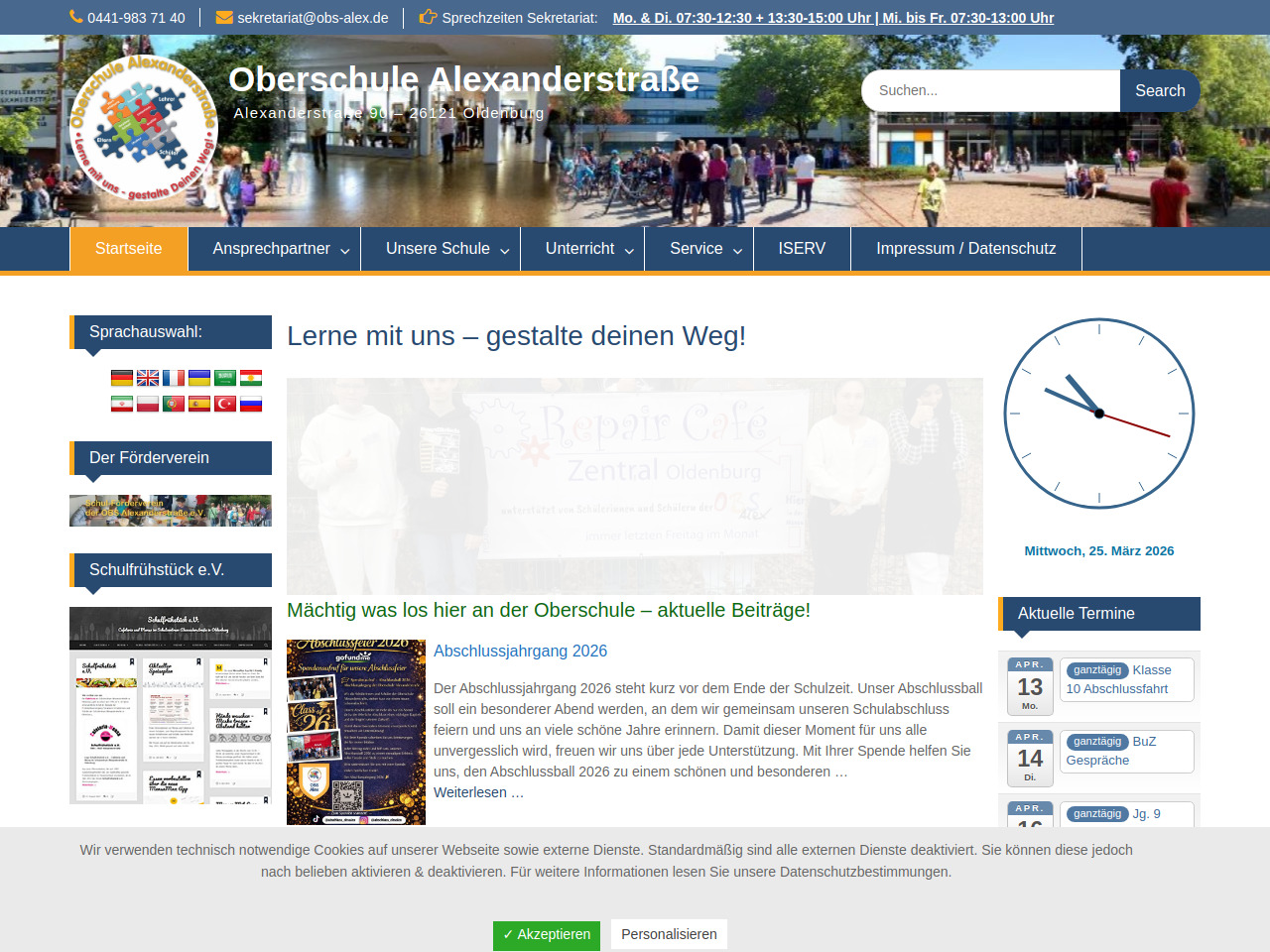Select the Polish flag language
The width and height of the screenshot is (1270, 952).
point(148,404)
